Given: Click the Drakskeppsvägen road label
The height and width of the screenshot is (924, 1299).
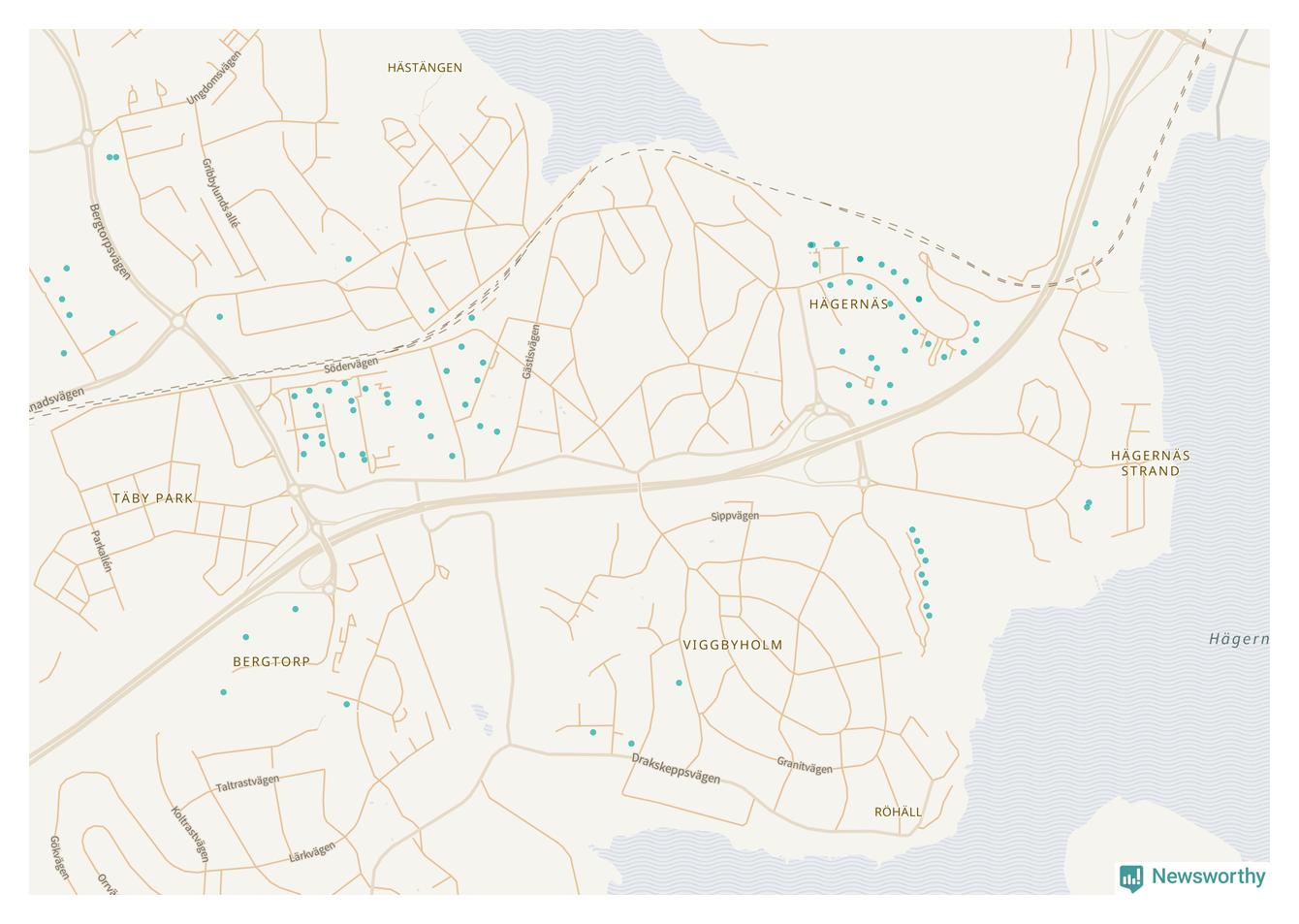Looking at the screenshot, I should (676, 769).
